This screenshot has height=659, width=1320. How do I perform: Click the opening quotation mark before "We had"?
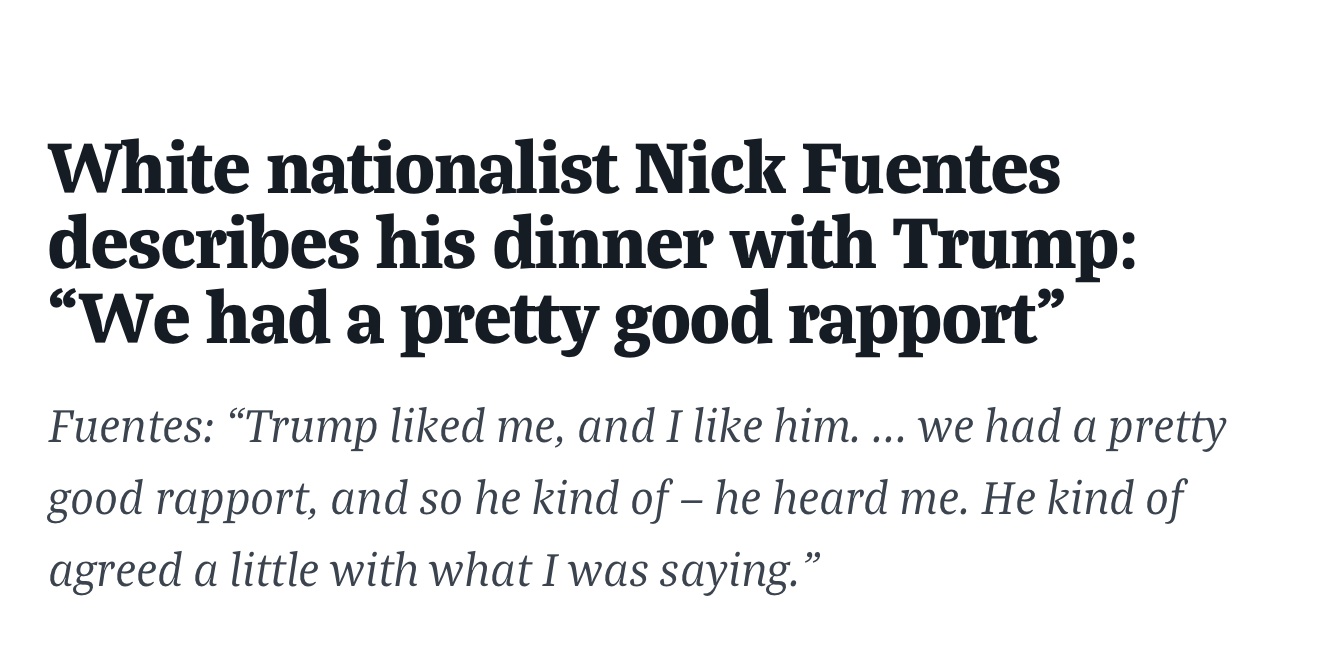coord(64,305)
